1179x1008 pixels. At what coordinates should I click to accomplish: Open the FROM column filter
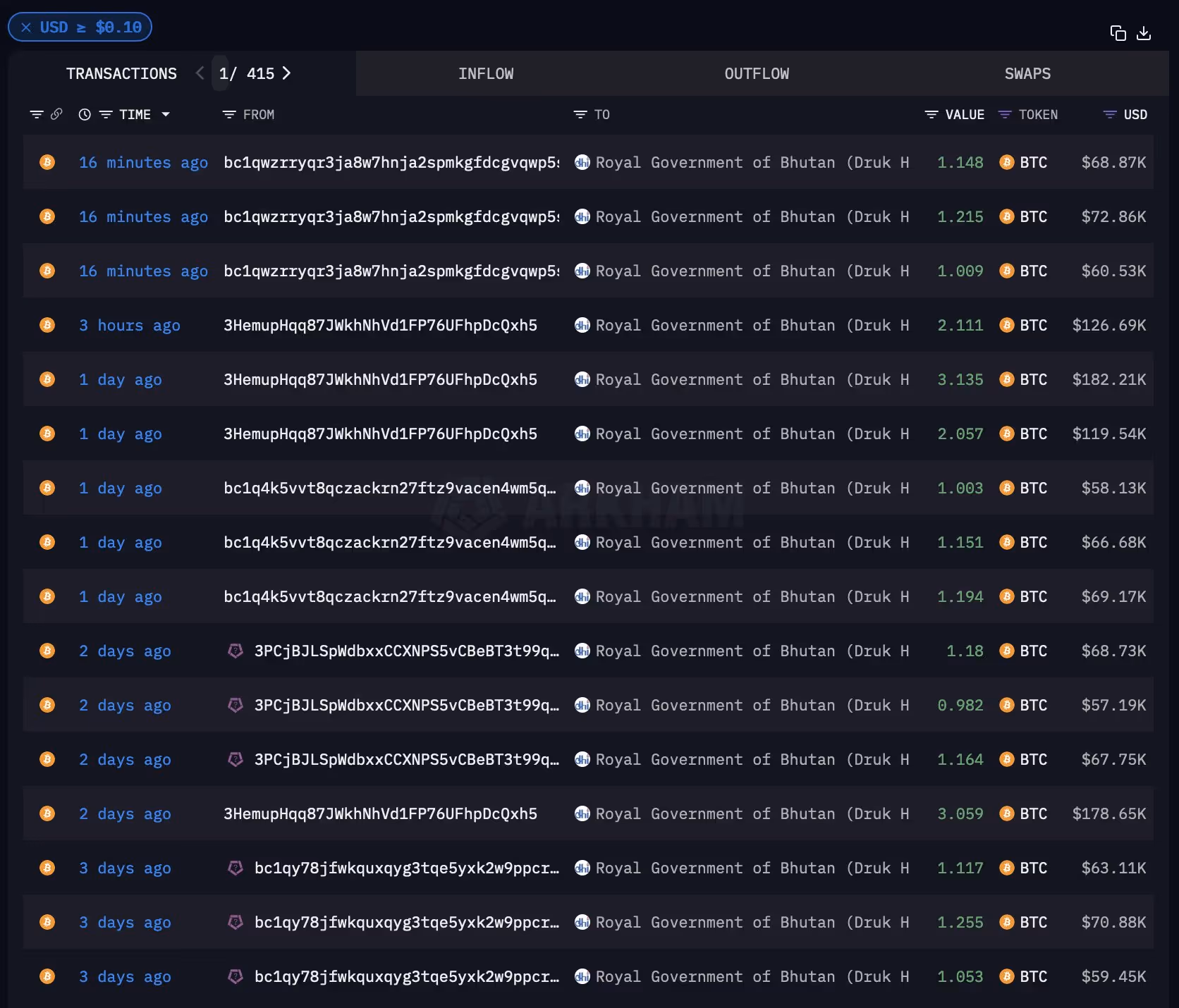(x=229, y=114)
